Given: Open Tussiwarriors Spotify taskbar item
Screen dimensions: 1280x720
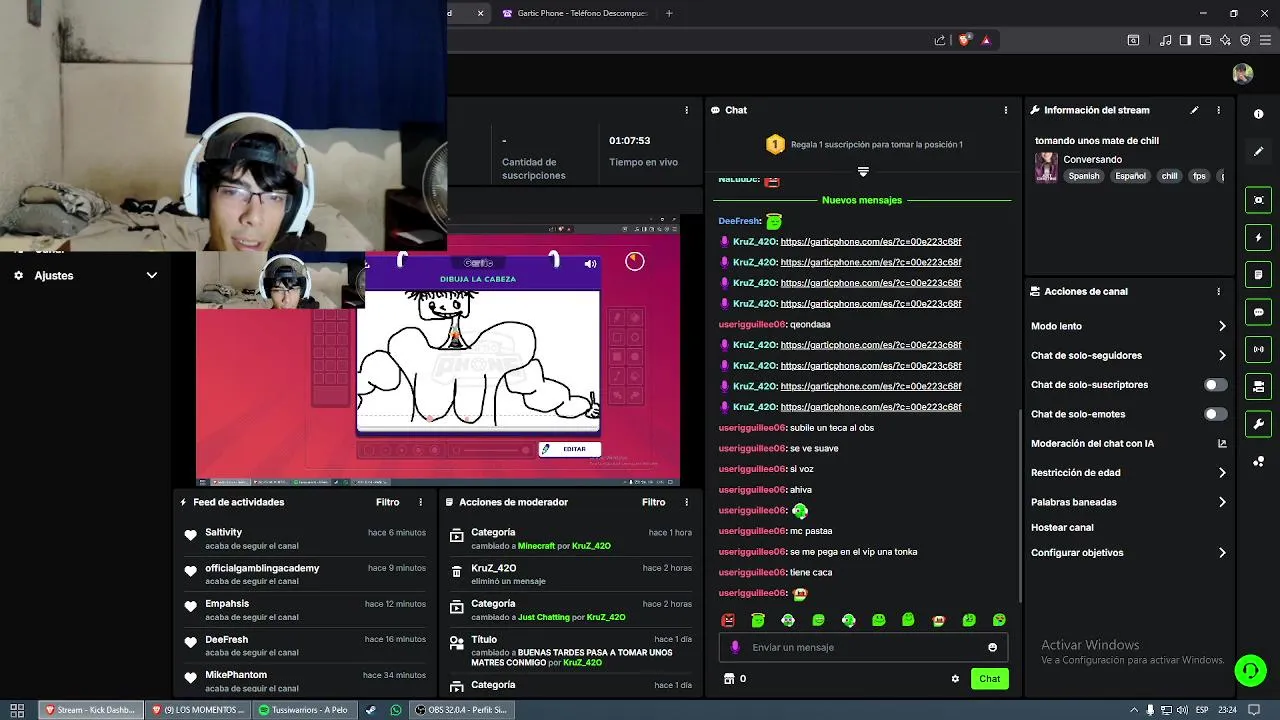Looking at the screenshot, I should tap(304, 710).
